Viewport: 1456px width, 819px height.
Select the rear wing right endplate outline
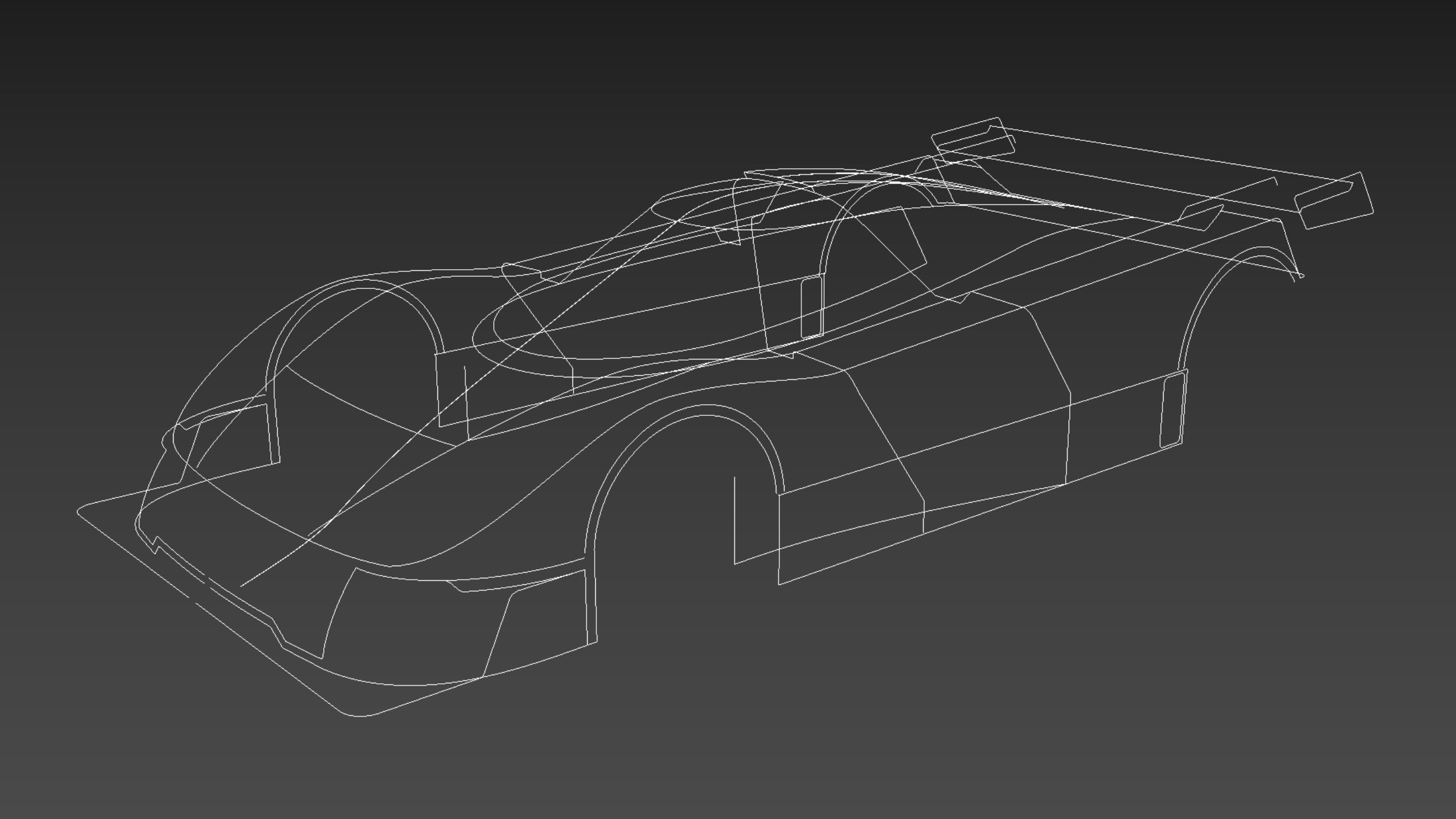[1333, 201]
